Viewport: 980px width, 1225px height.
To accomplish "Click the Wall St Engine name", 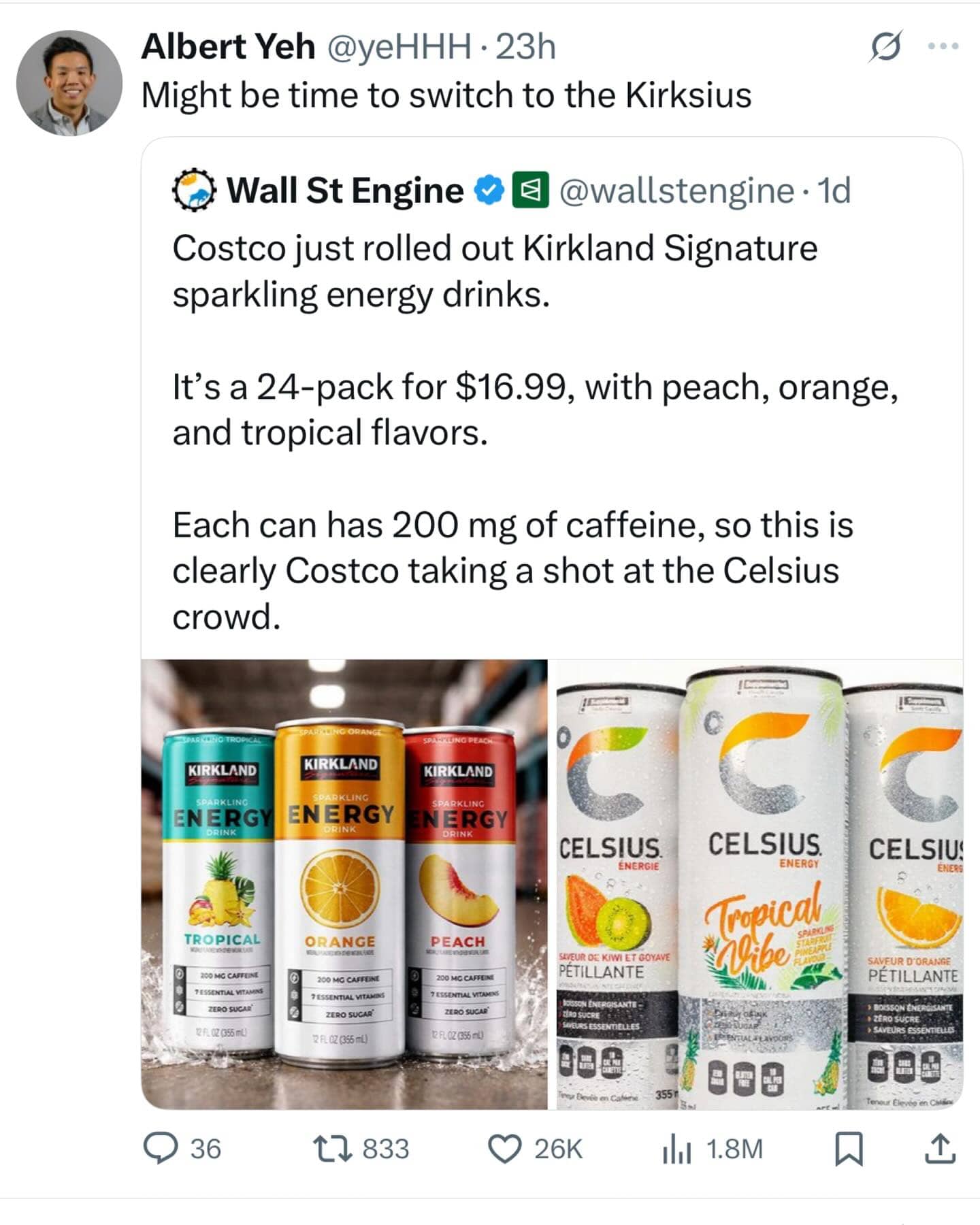I will [x=345, y=191].
